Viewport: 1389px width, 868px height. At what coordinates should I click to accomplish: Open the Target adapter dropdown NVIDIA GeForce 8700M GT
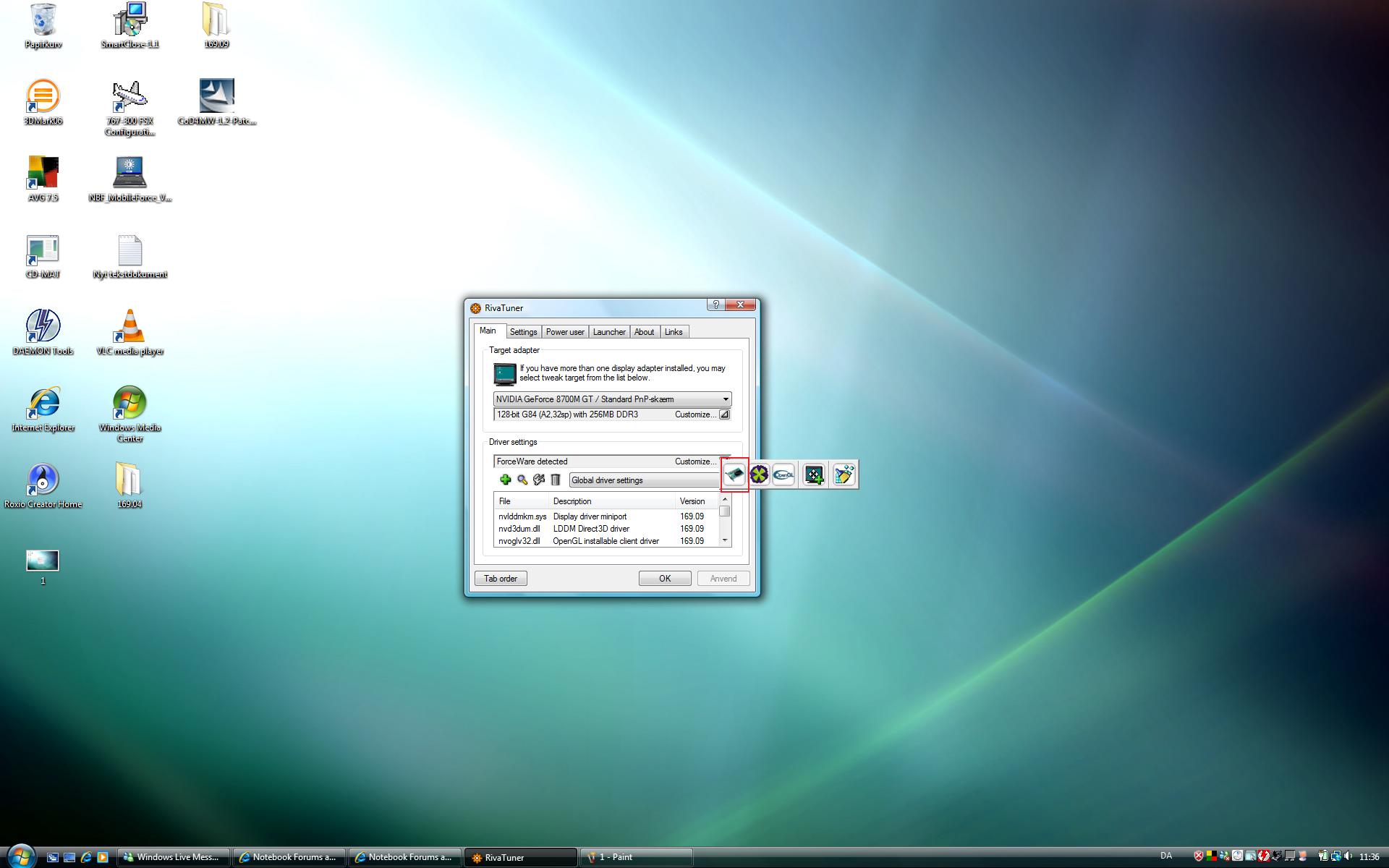coord(612,399)
